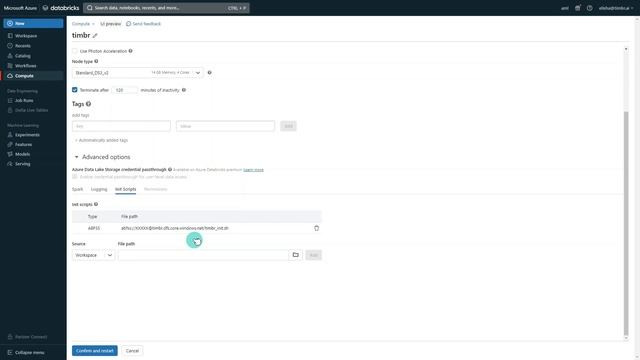640x360 pixels.
Task: Click info icon next to Node type label
Action: (x=96, y=61)
